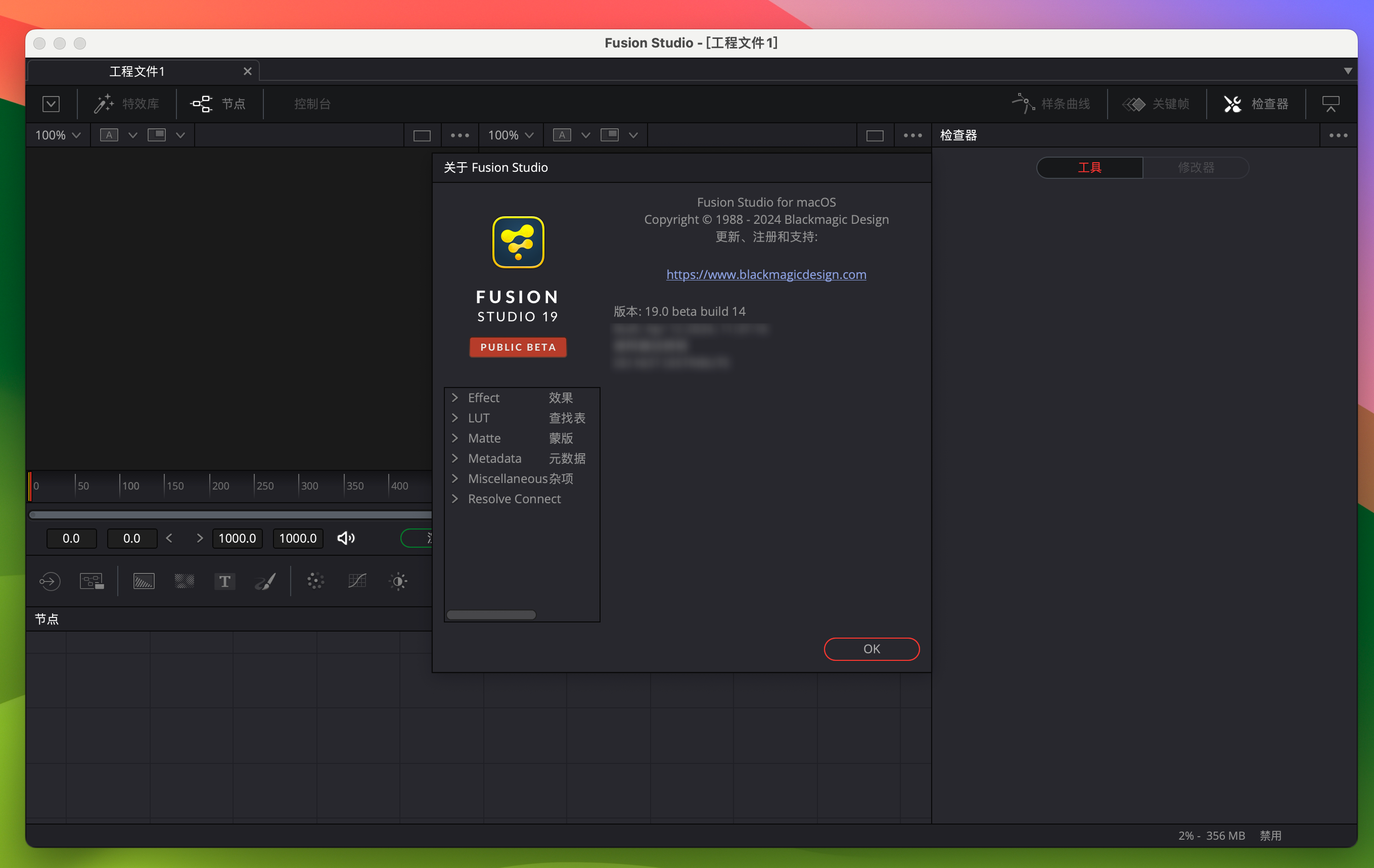Toggle the 样条曲线 Spline panel

click(x=1051, y=104)
